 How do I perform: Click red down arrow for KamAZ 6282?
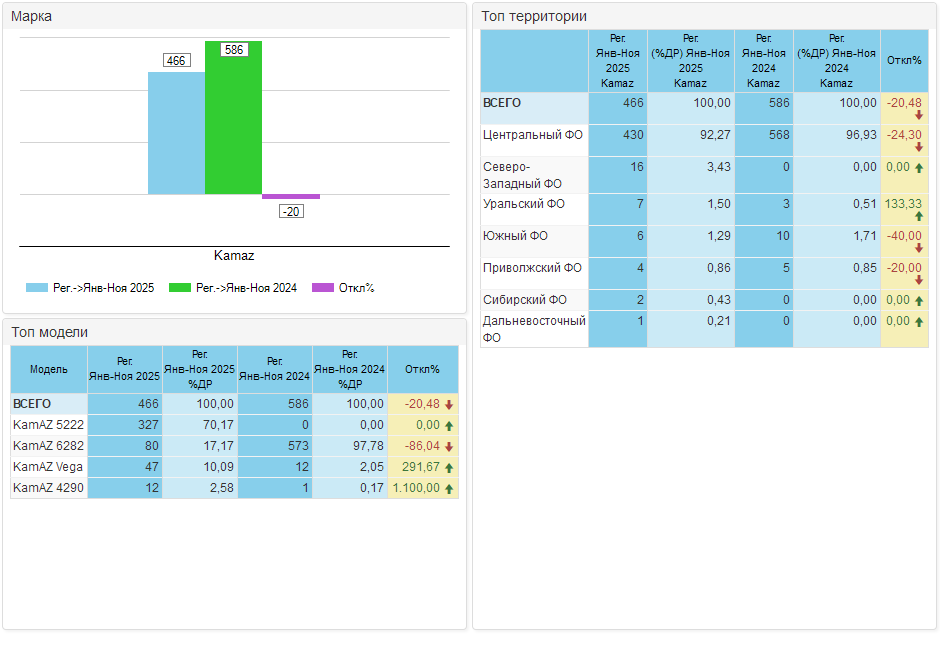click(449, 446)
